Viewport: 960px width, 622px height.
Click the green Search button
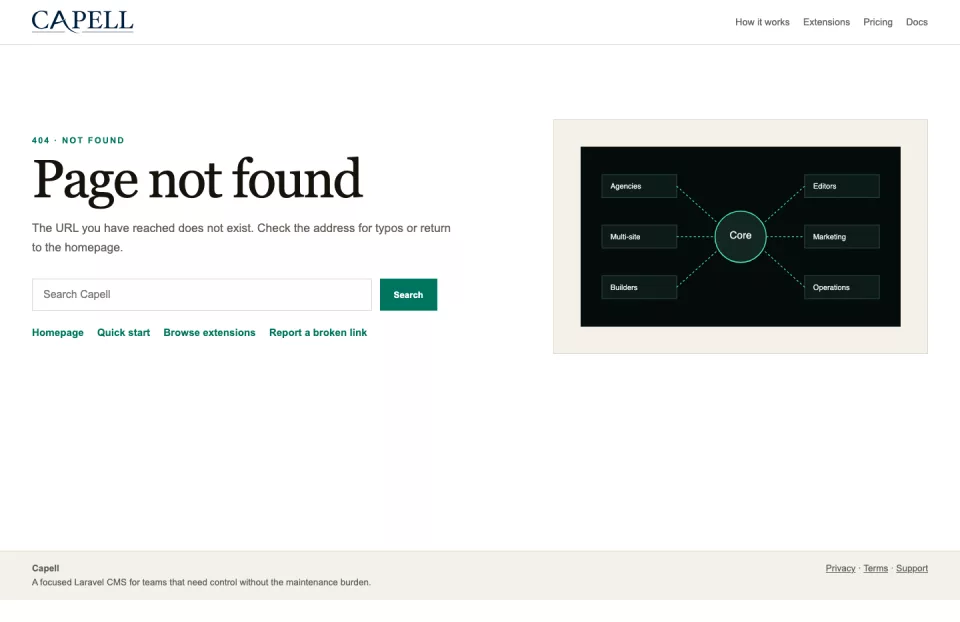408,294
